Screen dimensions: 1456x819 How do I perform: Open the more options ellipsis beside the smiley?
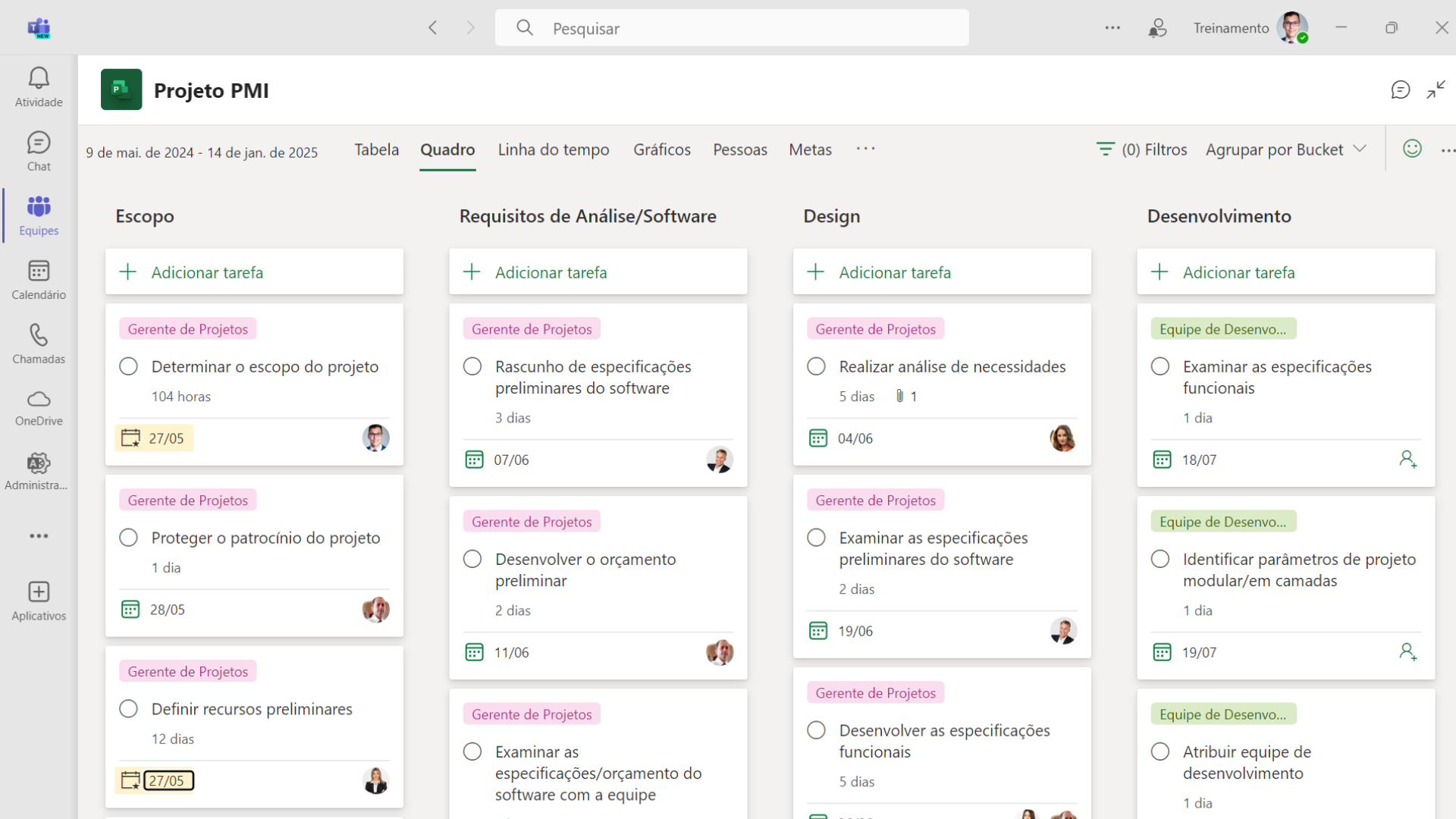(1448, 150)
